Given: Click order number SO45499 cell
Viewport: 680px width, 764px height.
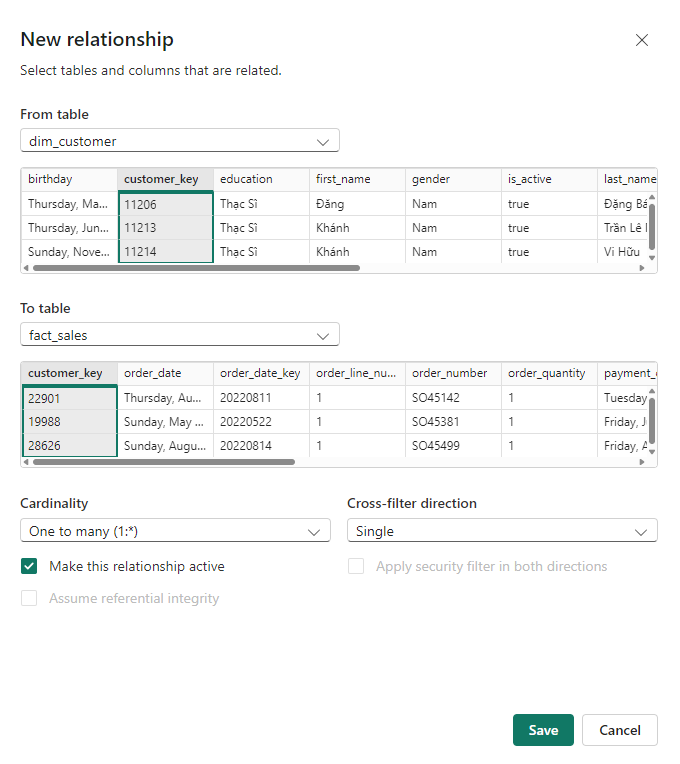Looking at the screenshot, I should 453,445.
